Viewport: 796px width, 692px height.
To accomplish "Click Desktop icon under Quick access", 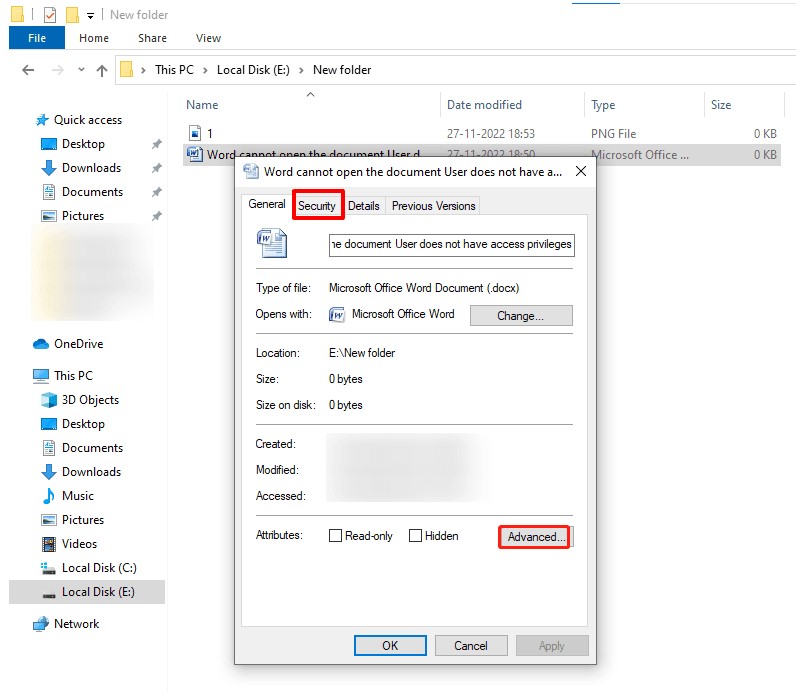I will [x=49, y=144].
